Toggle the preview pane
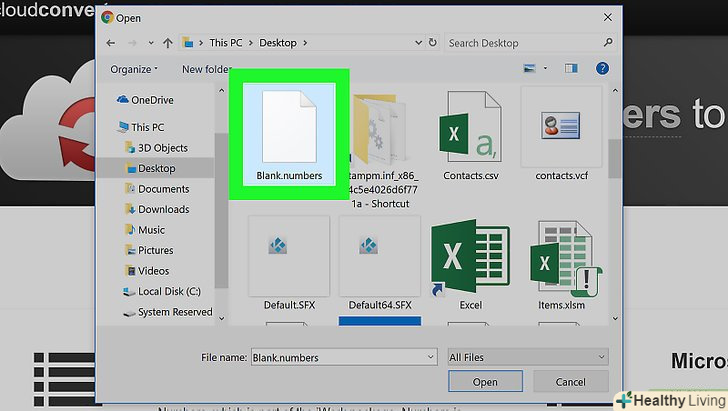Image resolution: width=728 pixels, height=411 pixels. coord(571,69)
